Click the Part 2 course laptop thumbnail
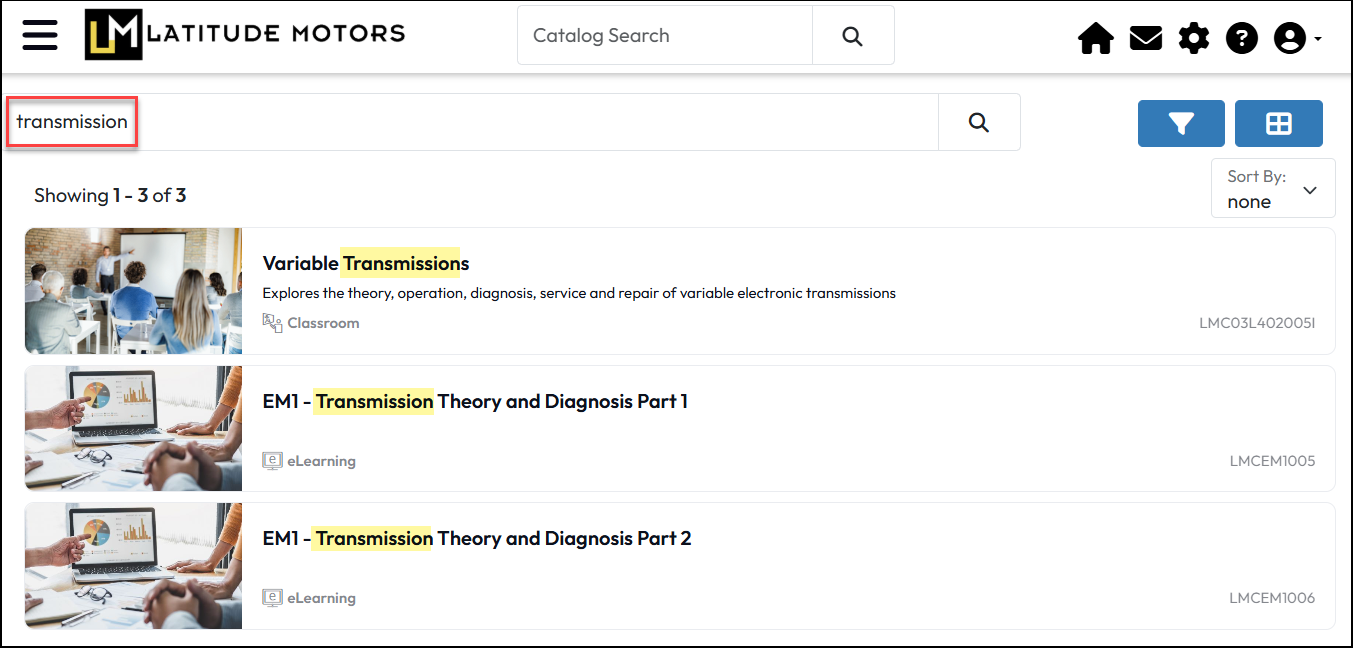 pyautogui.click(x=133, y=566)
